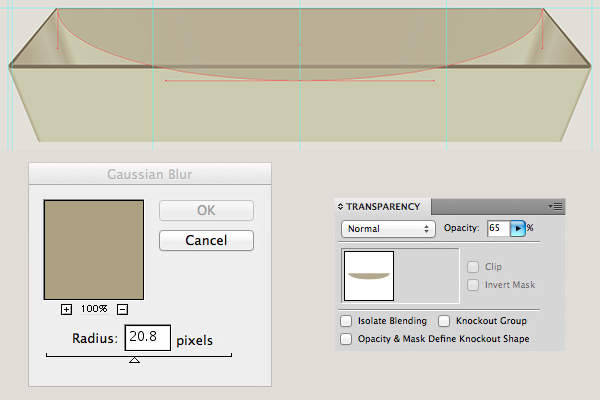Click the Gaussian Blur preview swatch
This screenshot has height=400, width=600.
pyautogui.click(x=94, y=250)
